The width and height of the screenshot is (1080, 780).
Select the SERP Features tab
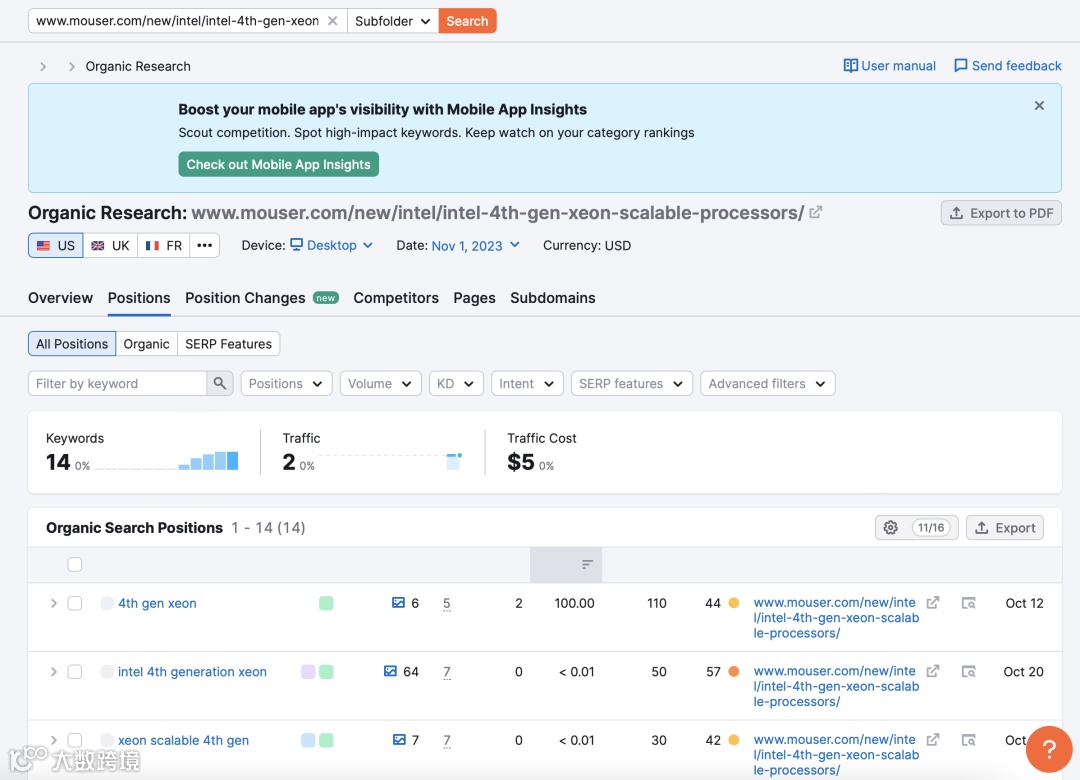tap(228, 344)
